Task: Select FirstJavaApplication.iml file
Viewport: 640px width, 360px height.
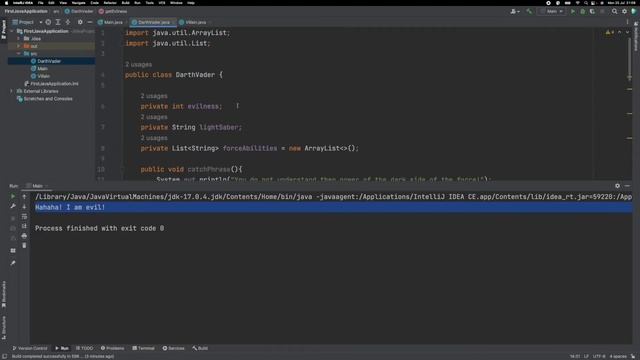Action: (51, 84)
